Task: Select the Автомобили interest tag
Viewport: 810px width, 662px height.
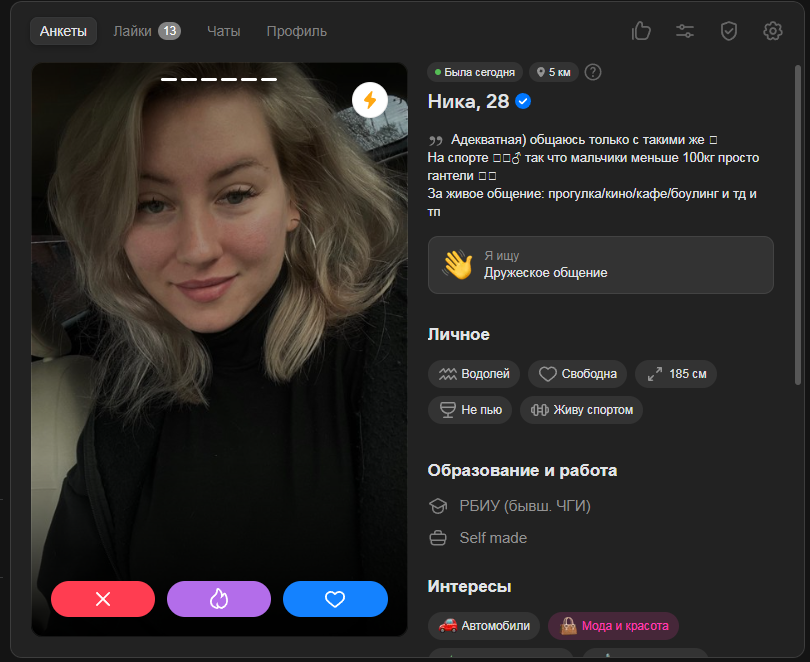Action: pos(484,626)
